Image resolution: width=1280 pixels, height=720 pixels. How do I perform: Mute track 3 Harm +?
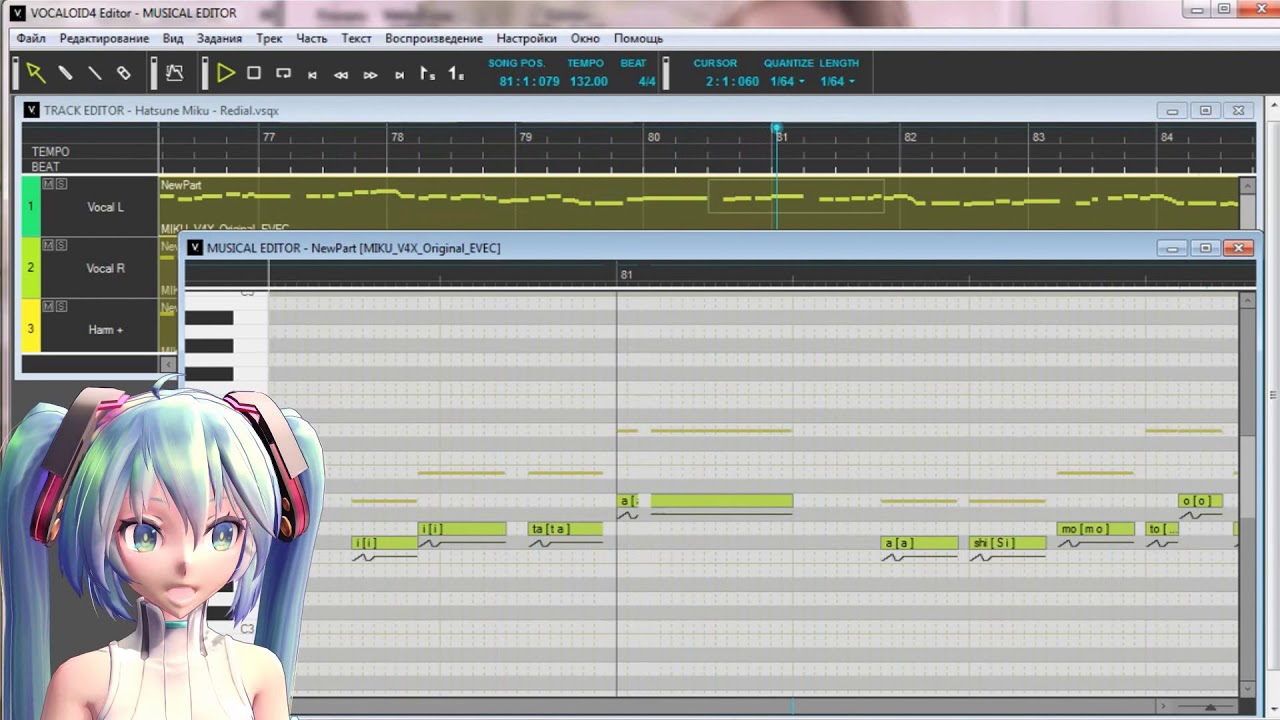pos(48,306)
